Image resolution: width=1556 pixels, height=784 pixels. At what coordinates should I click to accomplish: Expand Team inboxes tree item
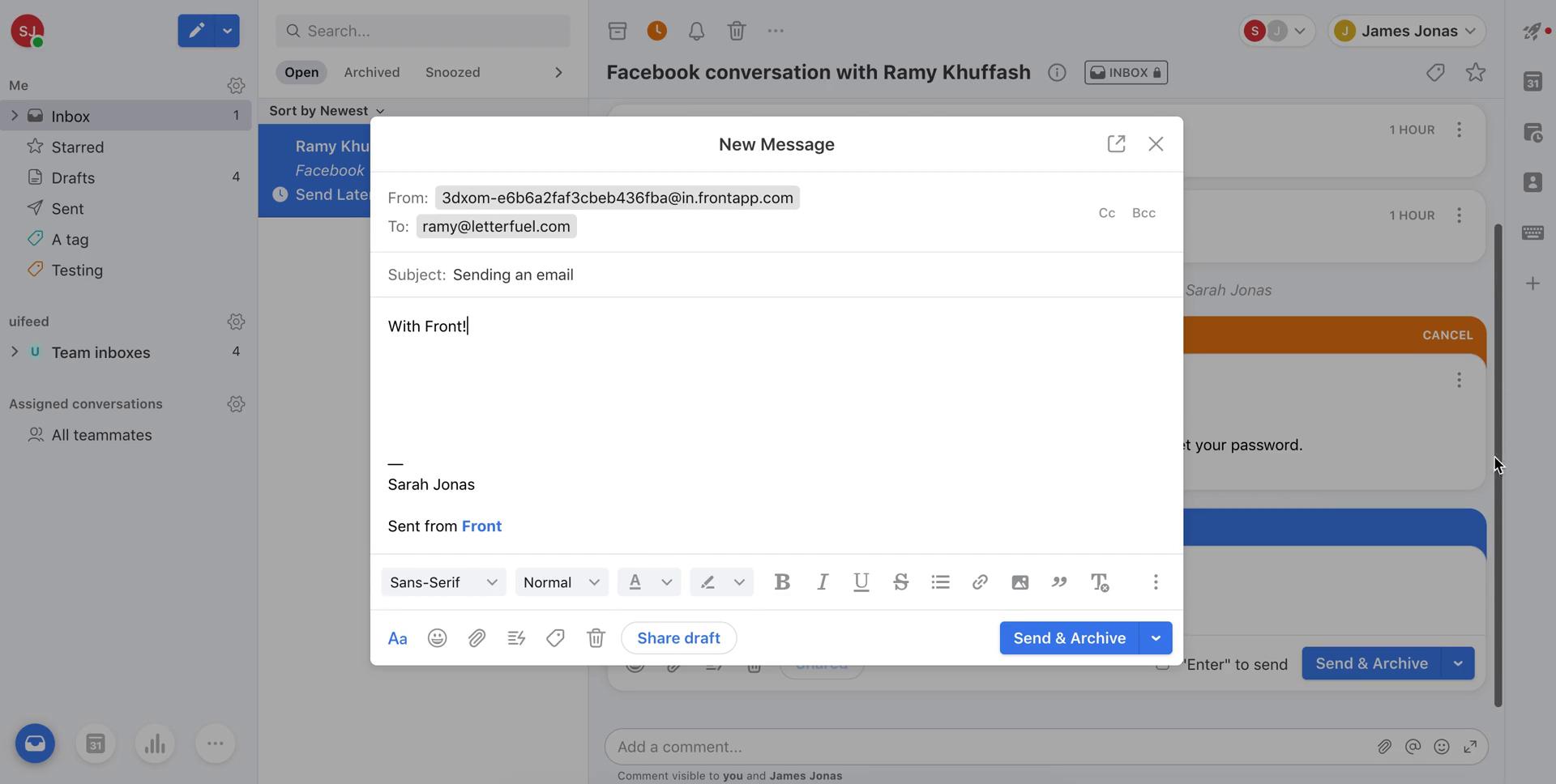tap(14, 352)
